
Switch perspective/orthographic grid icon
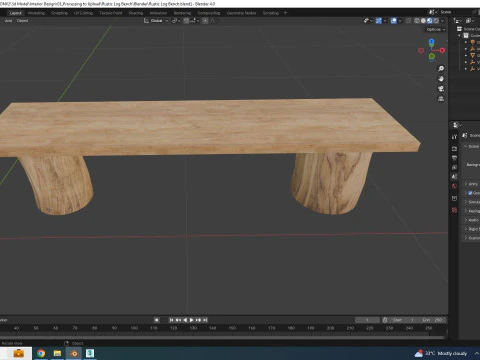point(441,99)
